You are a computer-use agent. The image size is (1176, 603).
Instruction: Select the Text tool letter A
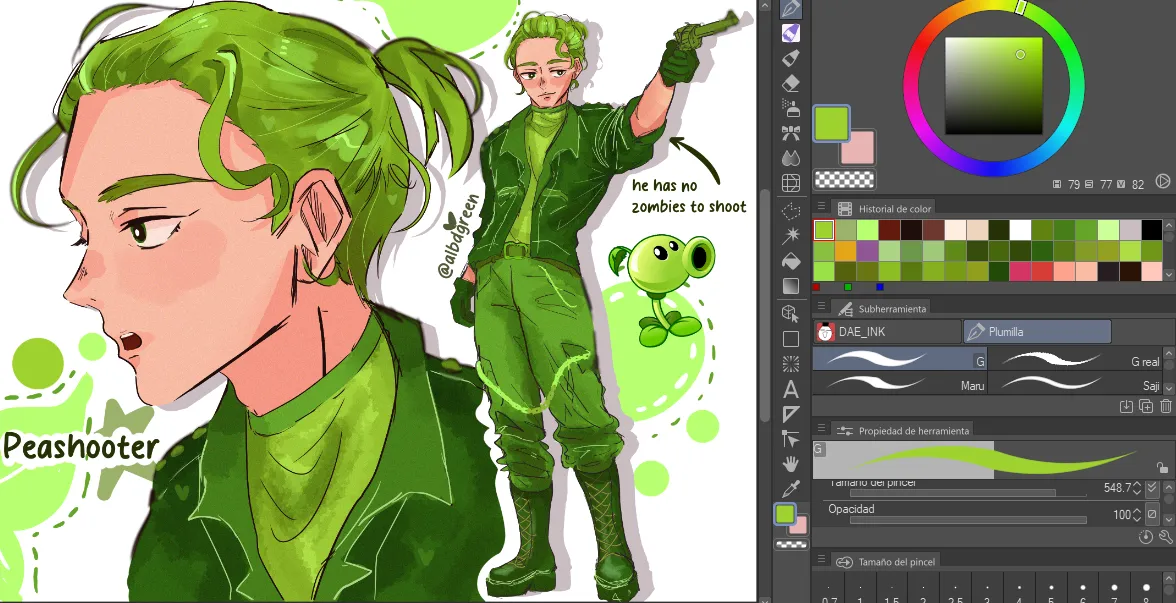click(790, 389)
